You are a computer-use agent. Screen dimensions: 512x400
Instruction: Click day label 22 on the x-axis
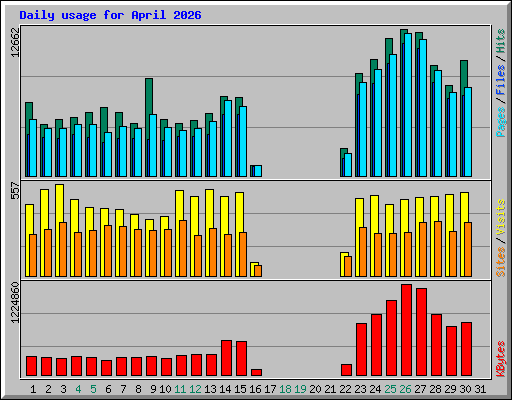pyautogui.click(x=345, y=389)
